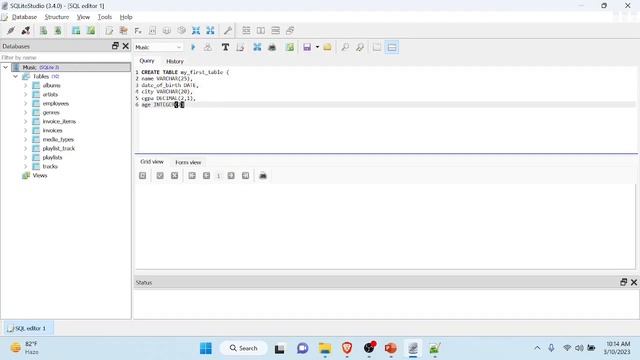Select the playlists table
Screen dimensions: 640x360
coord(52,158)
